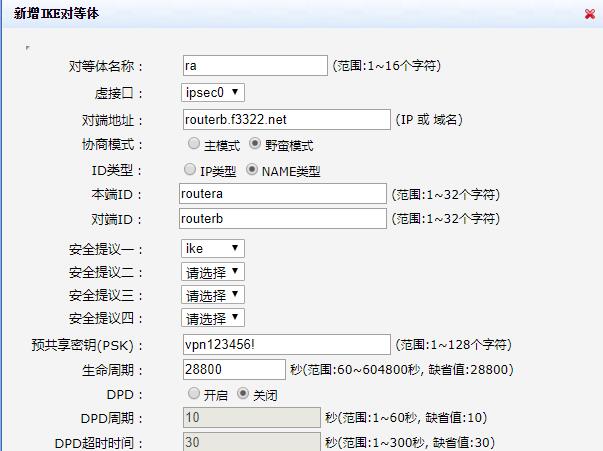Open the 虚接口 ipsec0 dropdown
The height and width of the screenshot is (451, 603).
click(x=213, y=93)
